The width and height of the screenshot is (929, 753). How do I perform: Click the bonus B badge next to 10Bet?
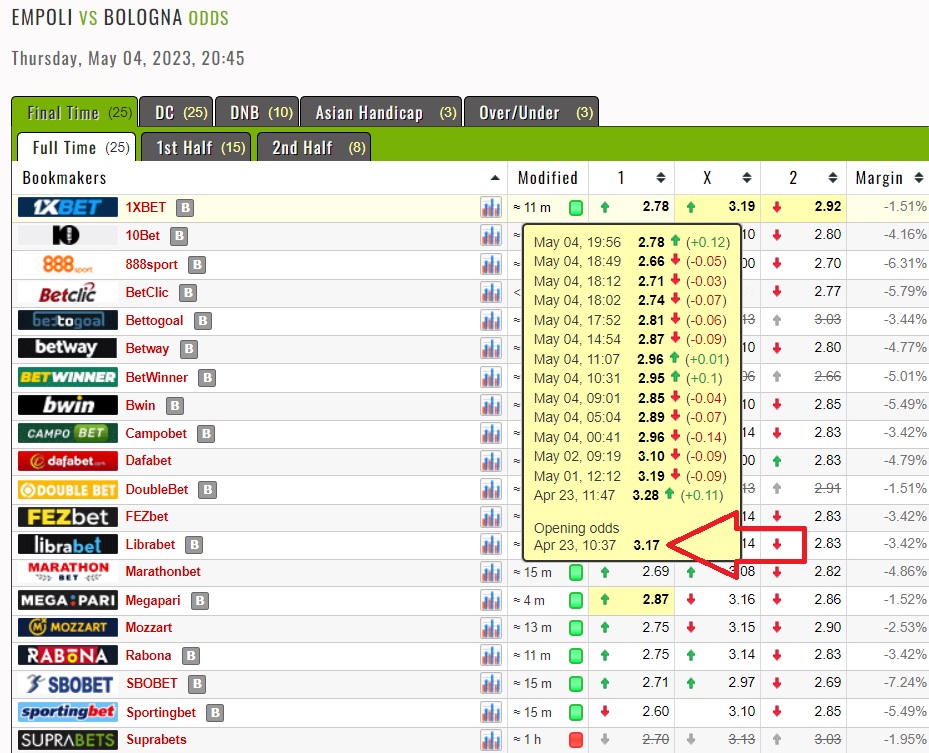[x=179, y=236]
